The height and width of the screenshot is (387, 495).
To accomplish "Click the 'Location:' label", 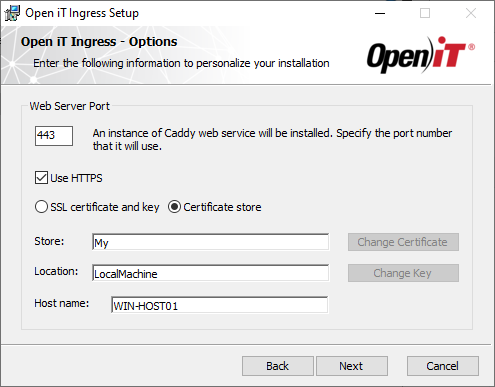I will (x=56, y=271).
